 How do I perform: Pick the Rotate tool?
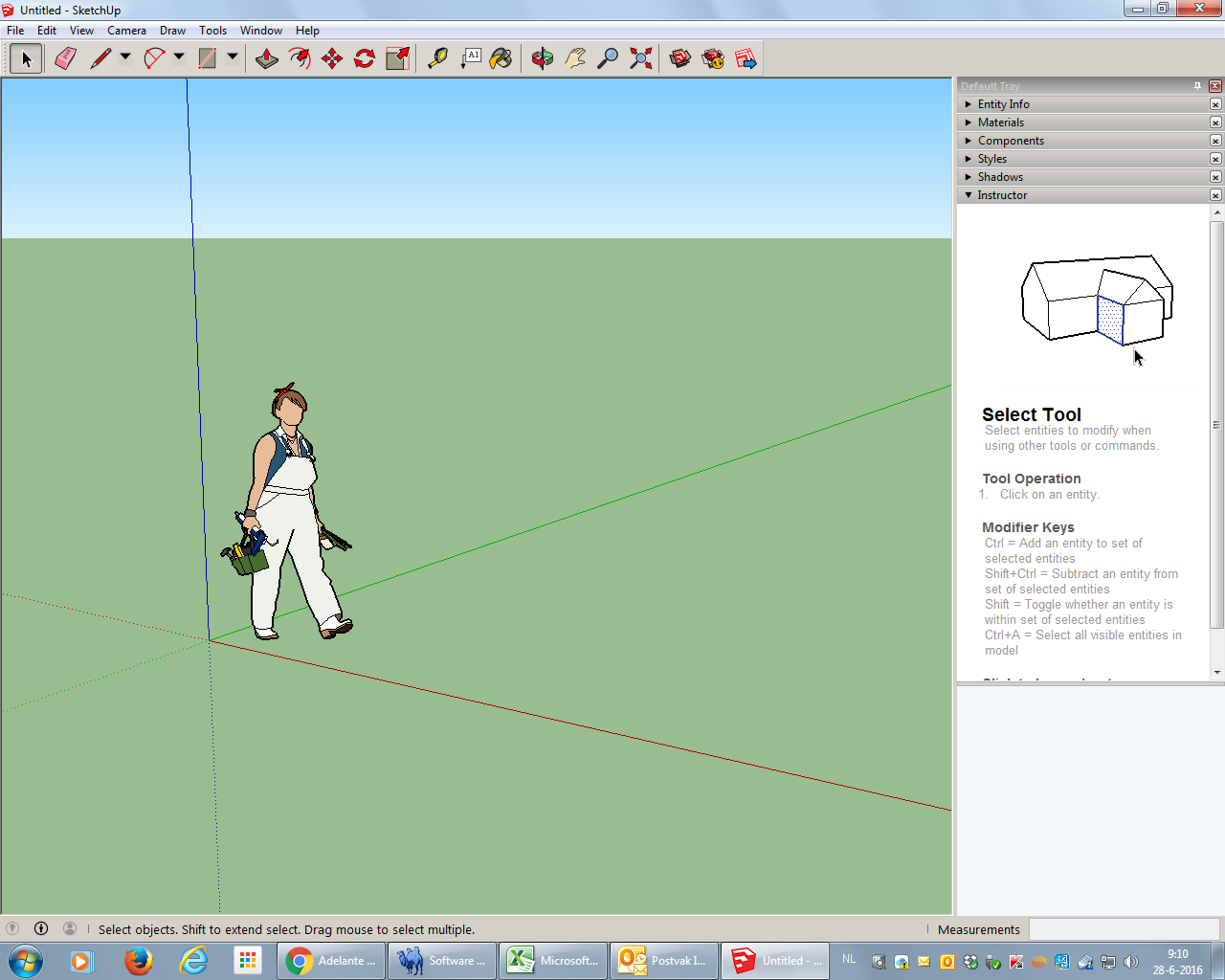pos(365,59)
